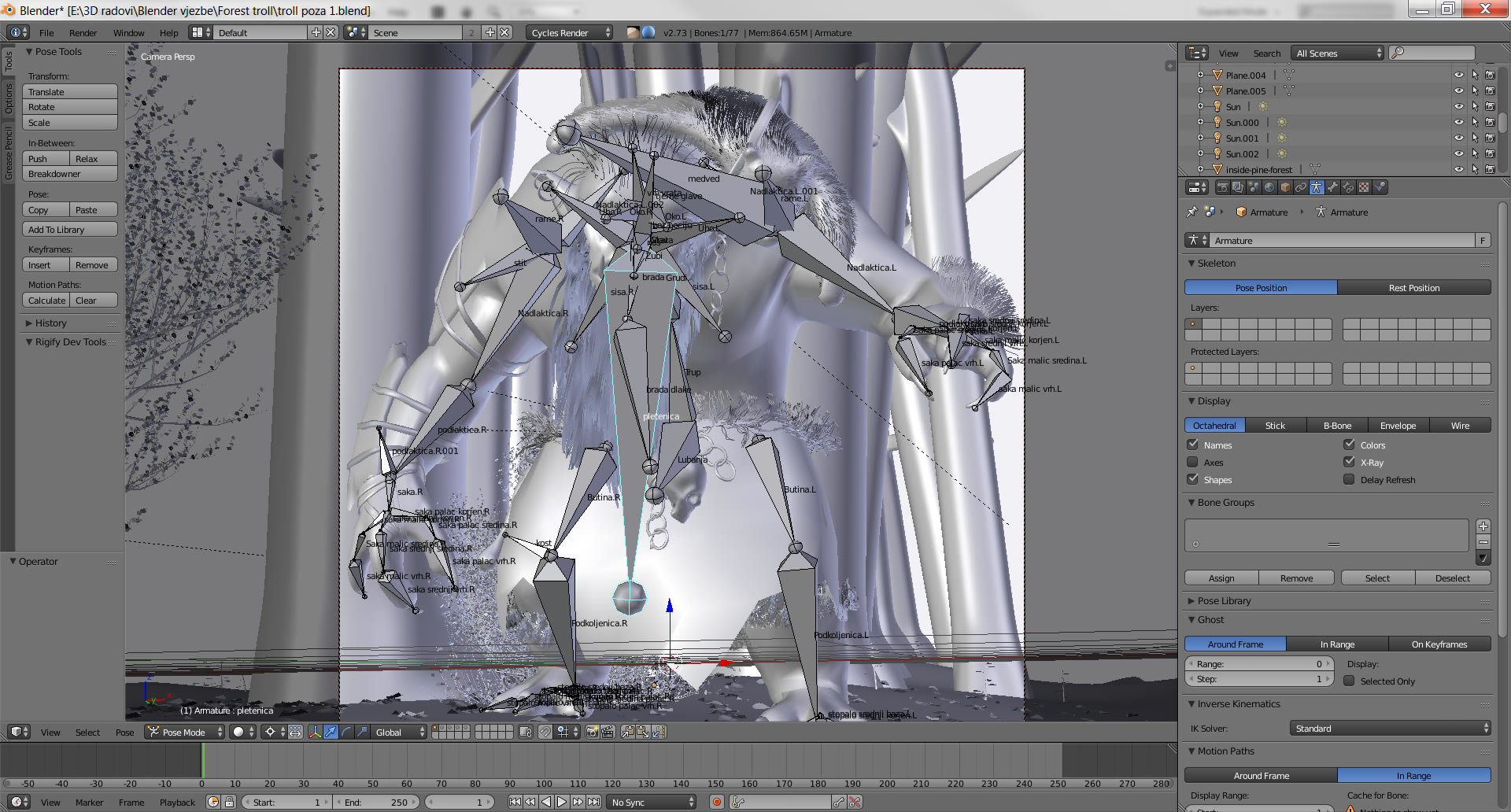Hide Sun.001 using its eye icon
1511x812 pixels.
(x=1458, y=138)
